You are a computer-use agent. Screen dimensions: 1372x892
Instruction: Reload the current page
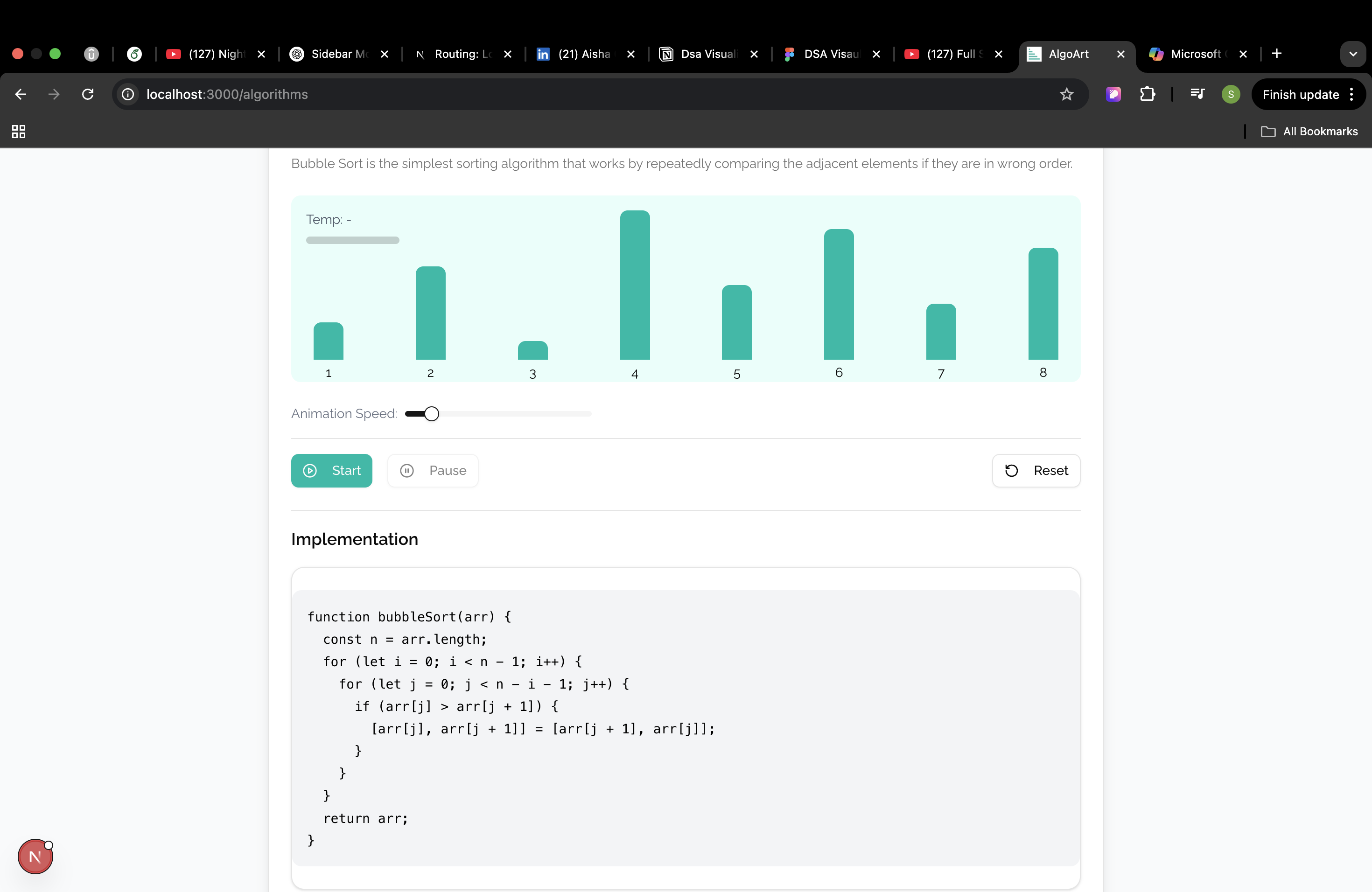[88, 95]
